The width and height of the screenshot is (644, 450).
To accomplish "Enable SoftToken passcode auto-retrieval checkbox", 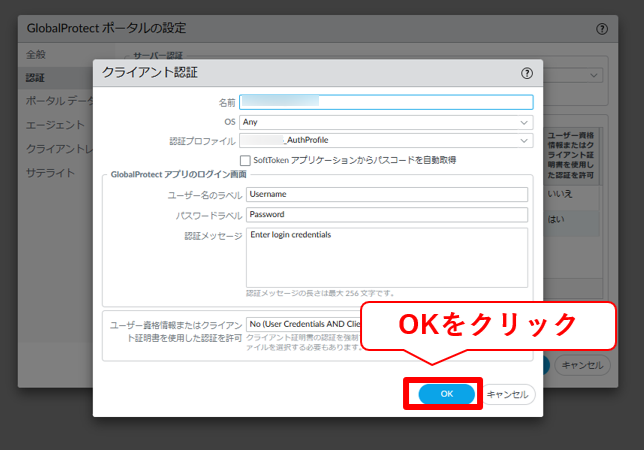I will [245, 160].
